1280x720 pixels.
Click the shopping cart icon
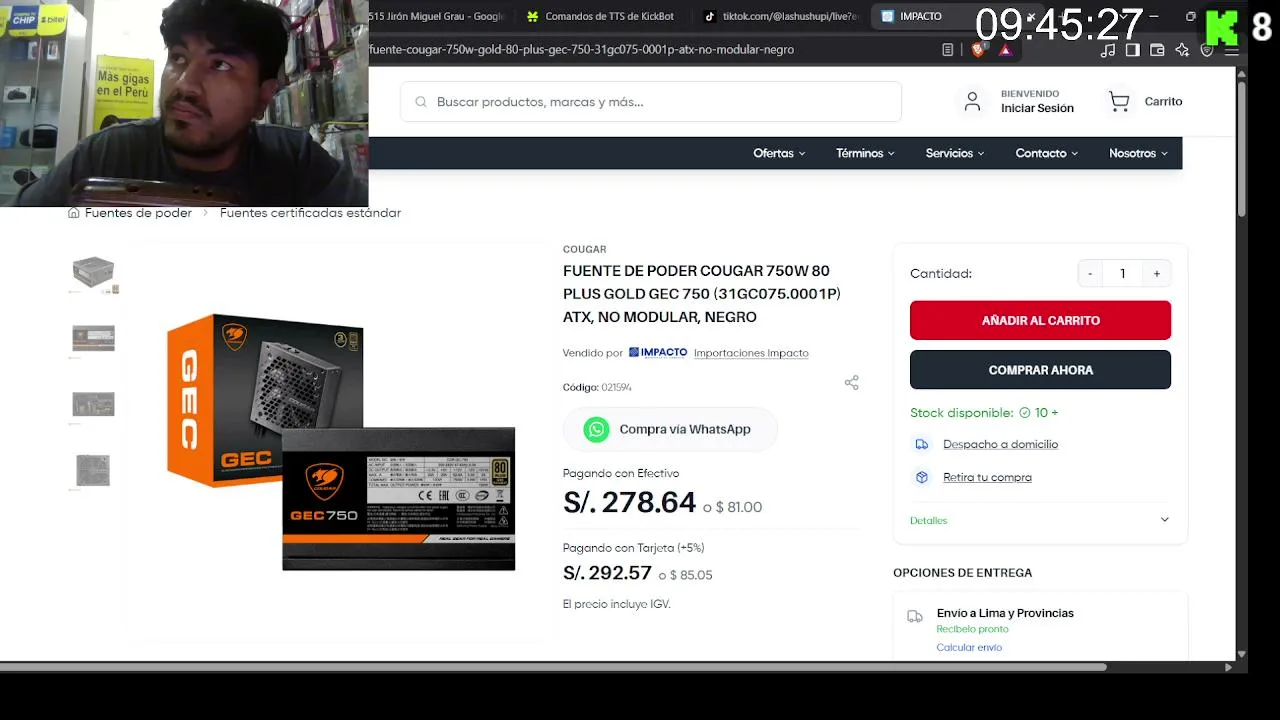click(1119, 101)
